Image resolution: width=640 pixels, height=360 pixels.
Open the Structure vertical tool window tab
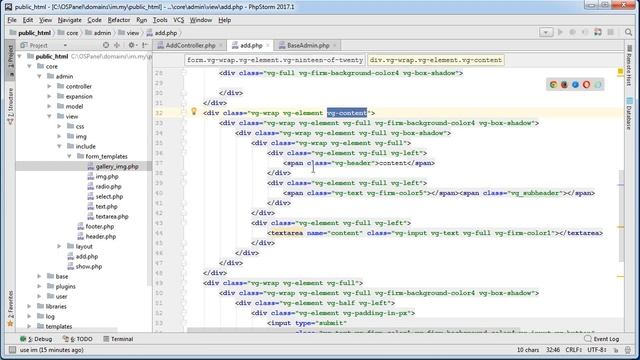pos(11,106)
